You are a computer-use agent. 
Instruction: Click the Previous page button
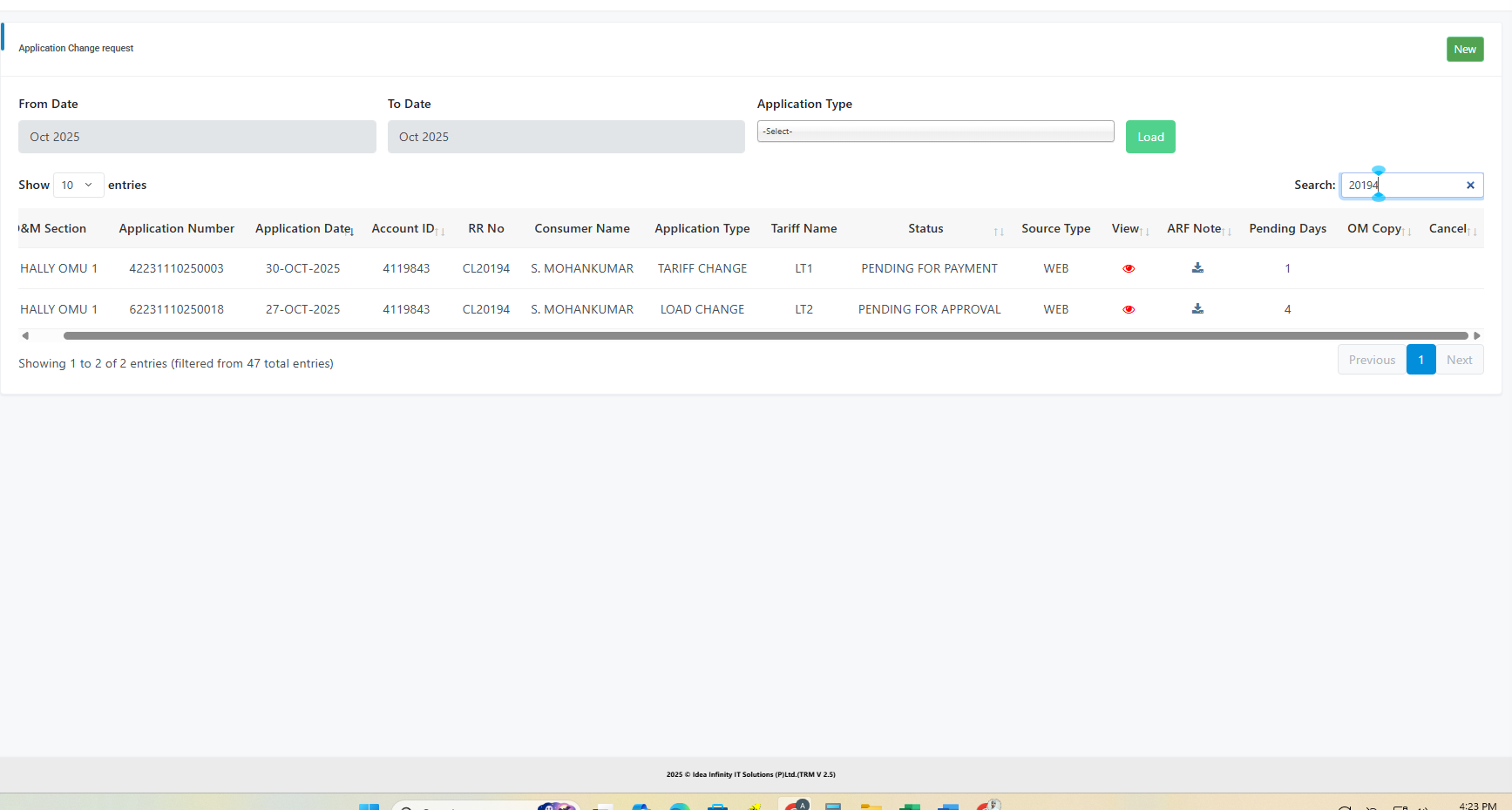pos(1372,361)
